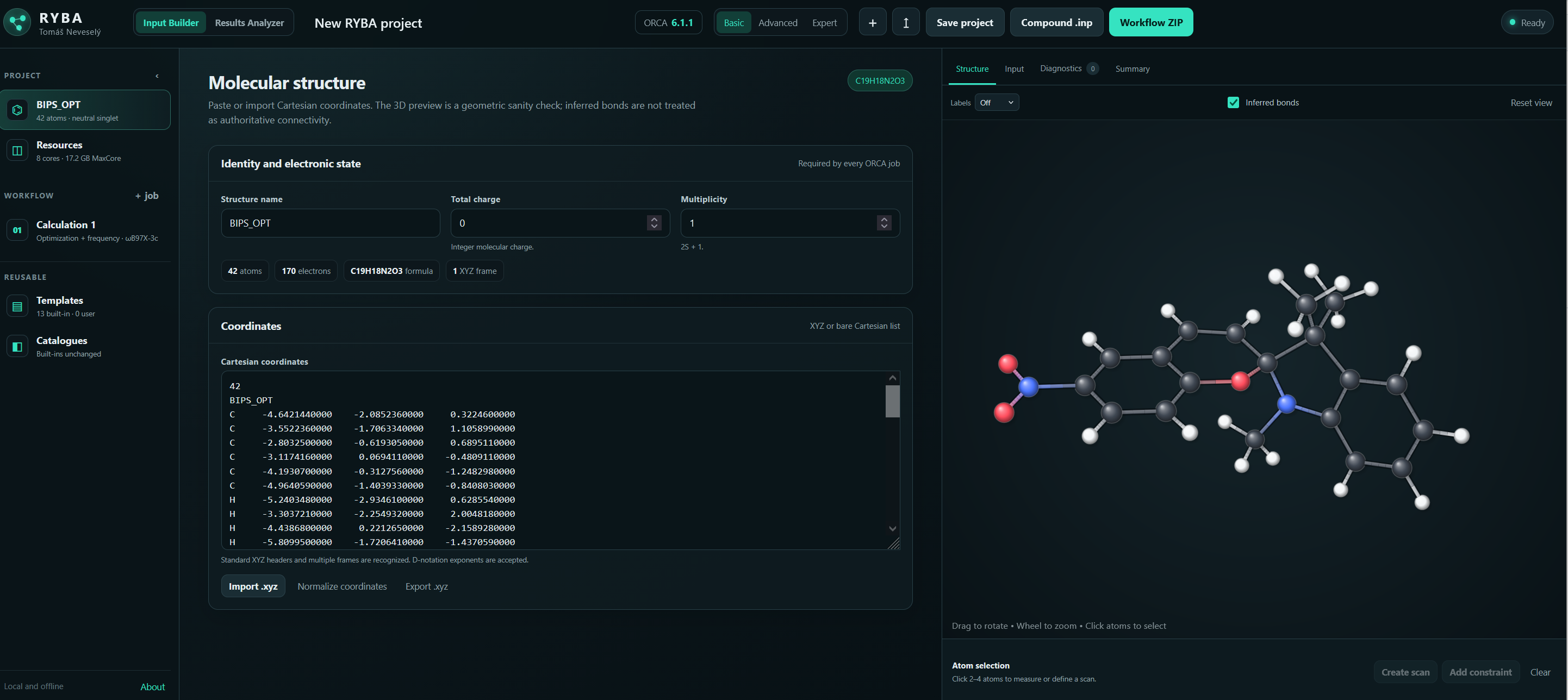Click the Calculation 1 '01' job badge
Viewport: 1568px width, 700px height.
coord(17,230)
